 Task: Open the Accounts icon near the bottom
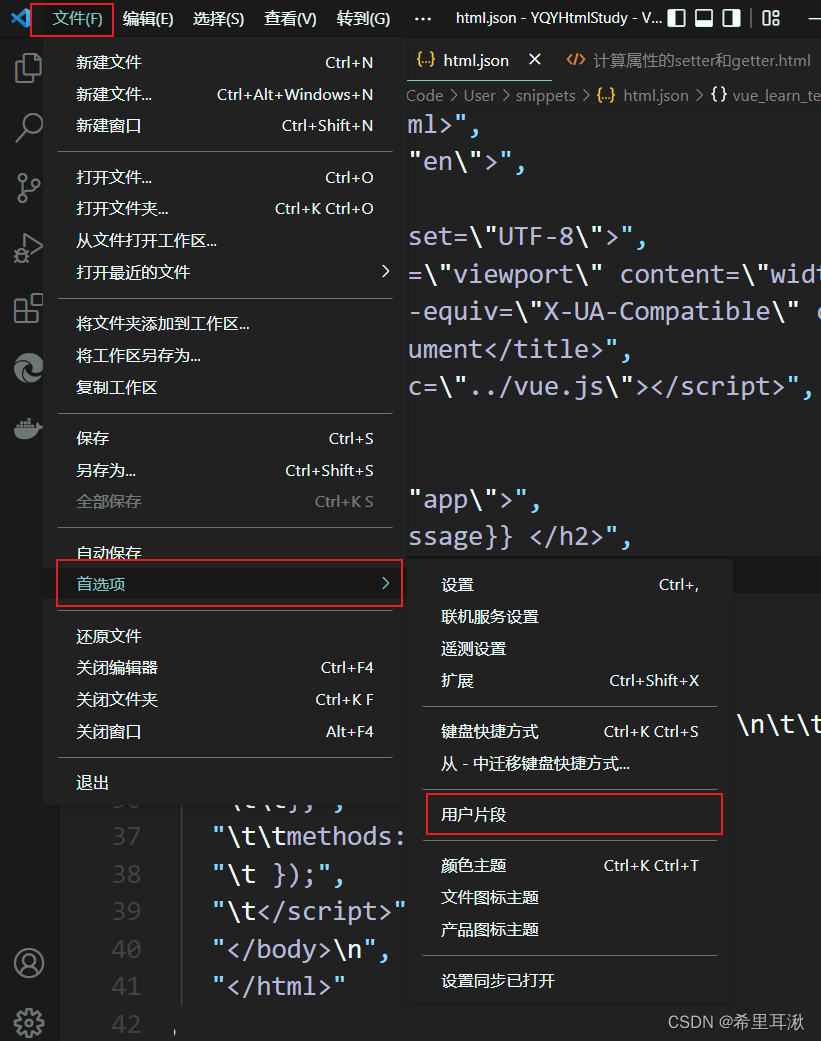(x=28, y=963)
